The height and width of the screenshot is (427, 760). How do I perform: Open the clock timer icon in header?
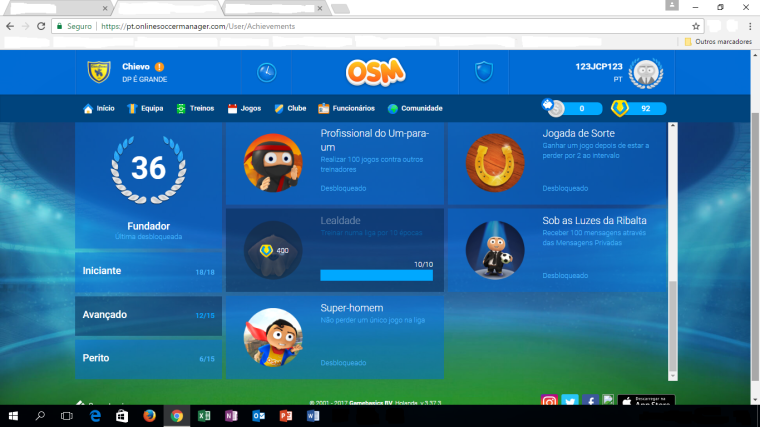[x=267, y=72]
